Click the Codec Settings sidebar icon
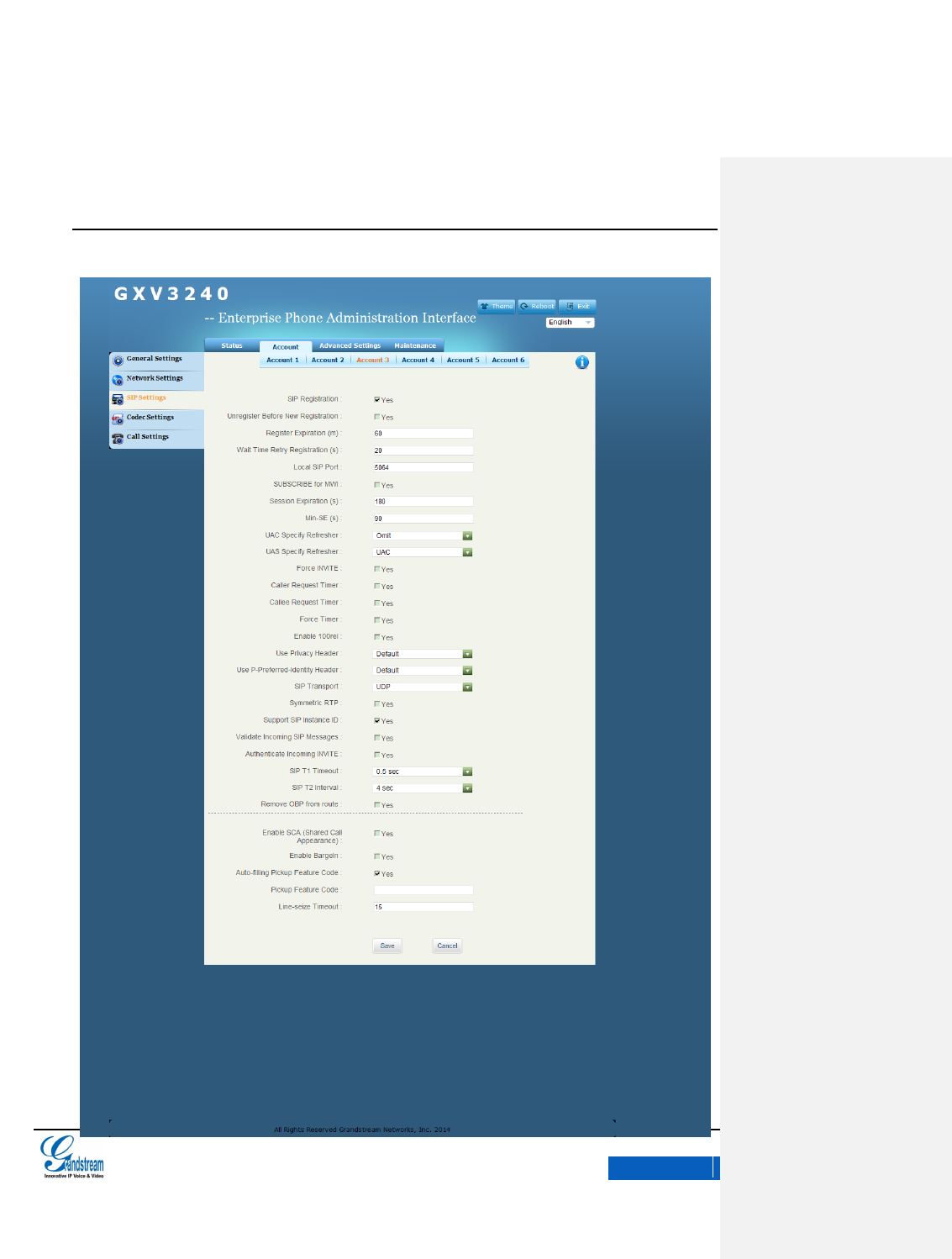This screenshot has width=952, height=1259. coord(118,419)
